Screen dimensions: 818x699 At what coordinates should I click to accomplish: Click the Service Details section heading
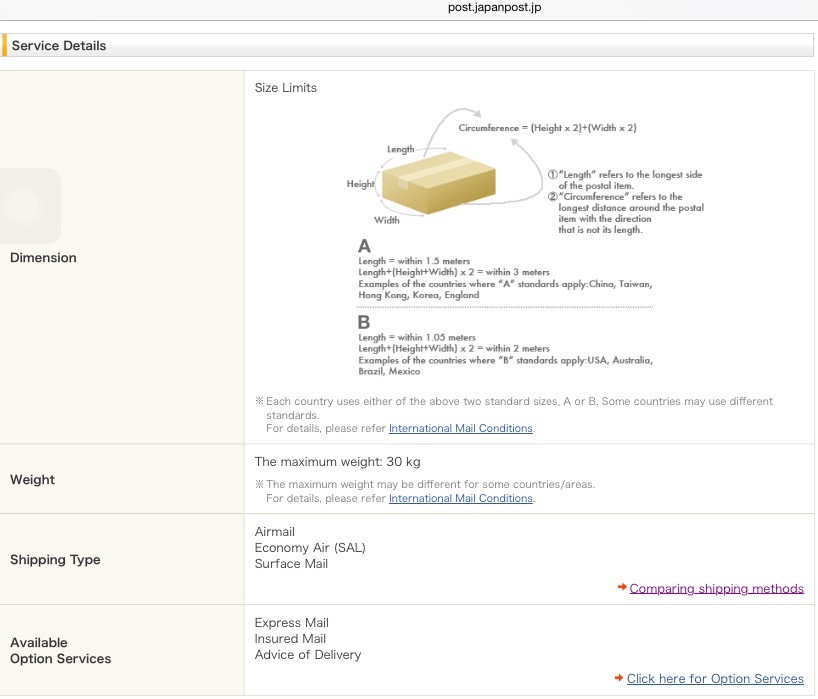pyautogui.click(x=59, y=45)
